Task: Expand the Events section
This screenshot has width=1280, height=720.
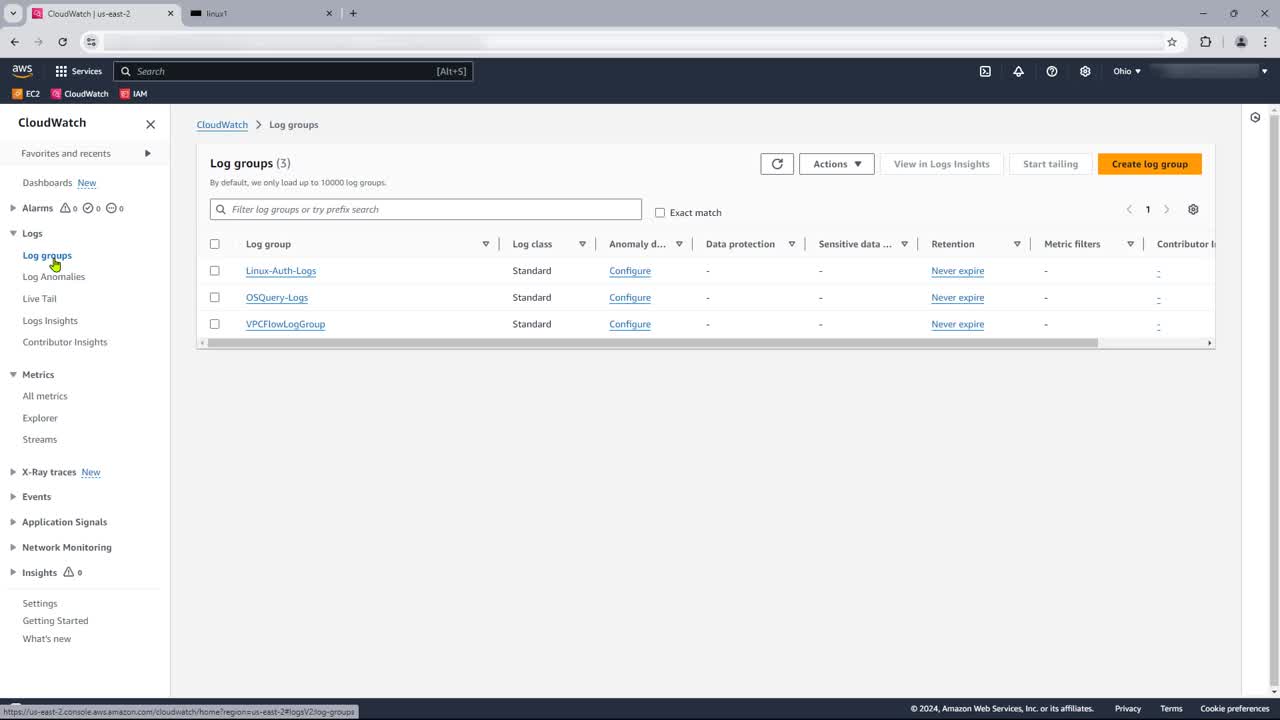Action: (13, 497)
